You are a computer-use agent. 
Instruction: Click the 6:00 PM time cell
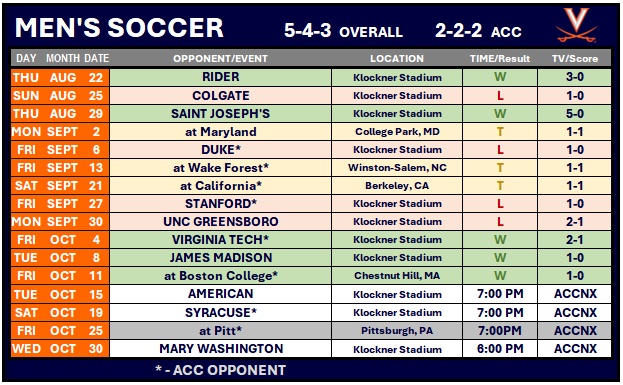tap(500, 348)
